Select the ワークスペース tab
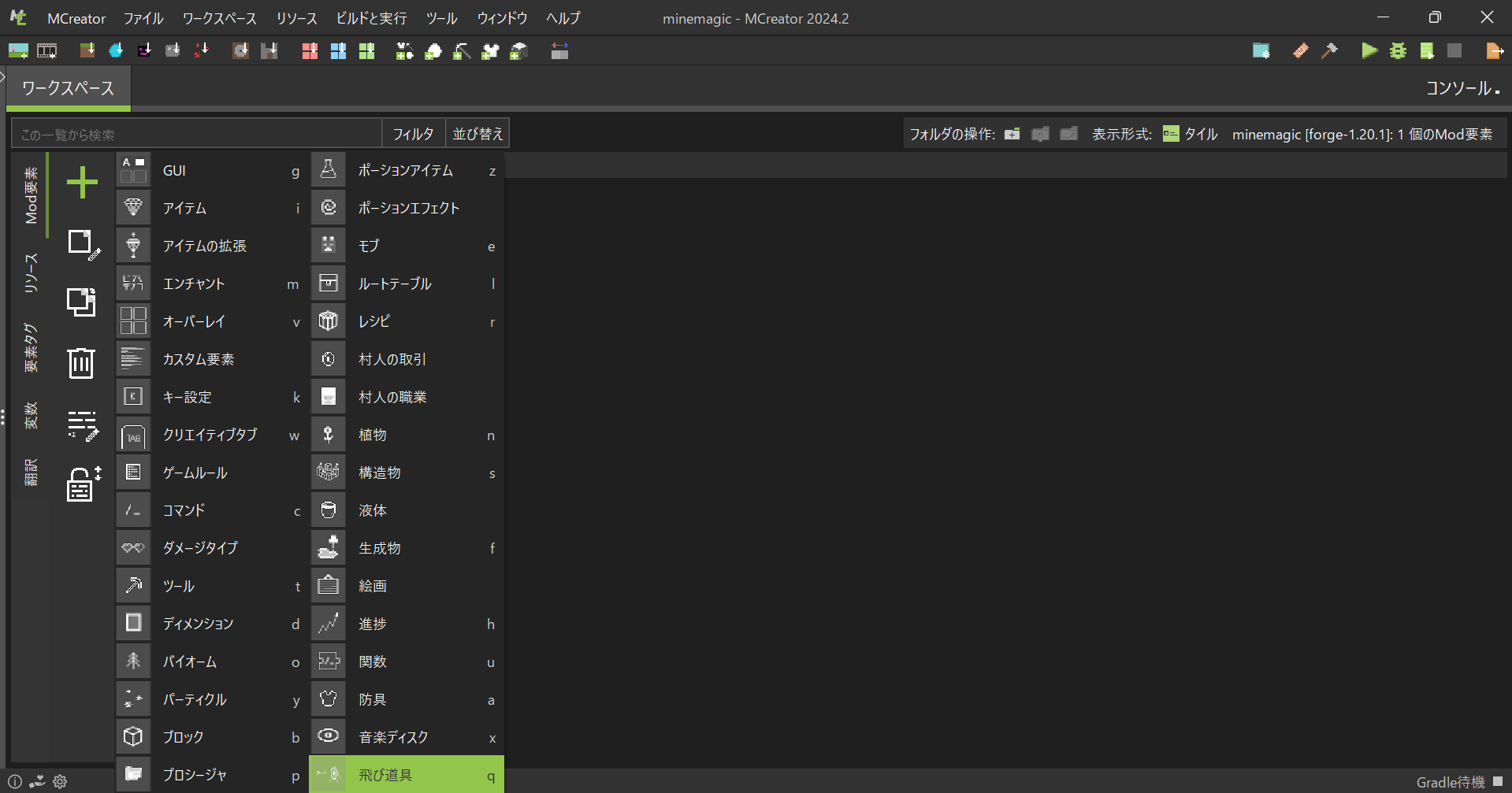Image resolution: width=1512 pixels, height=793 pixels. [x=68, y=88]
